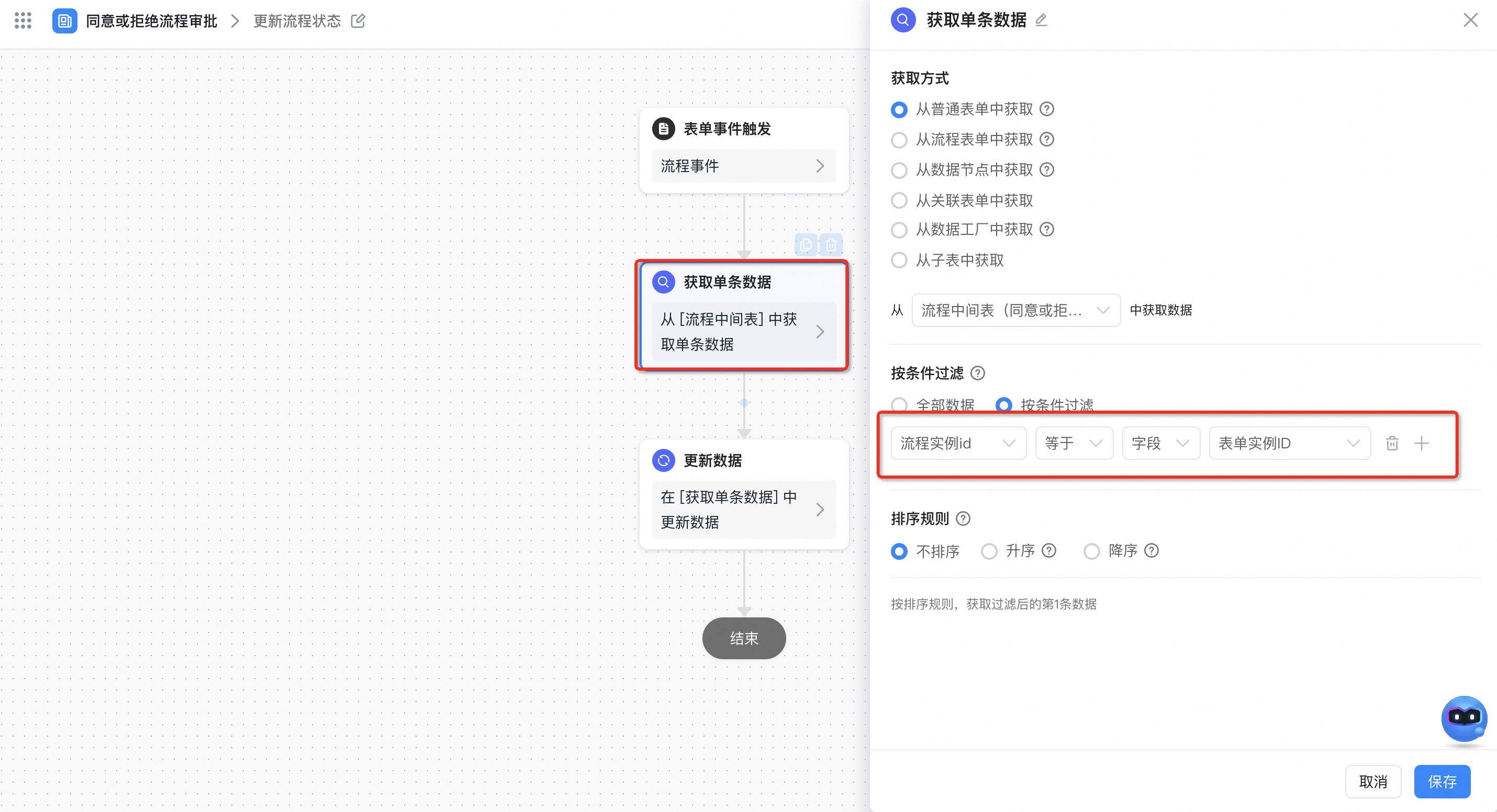Expand 从 [流程中间表] 中获取单条数据 row
This screenshot has width=1497, height=812.
tap(744, 332)
